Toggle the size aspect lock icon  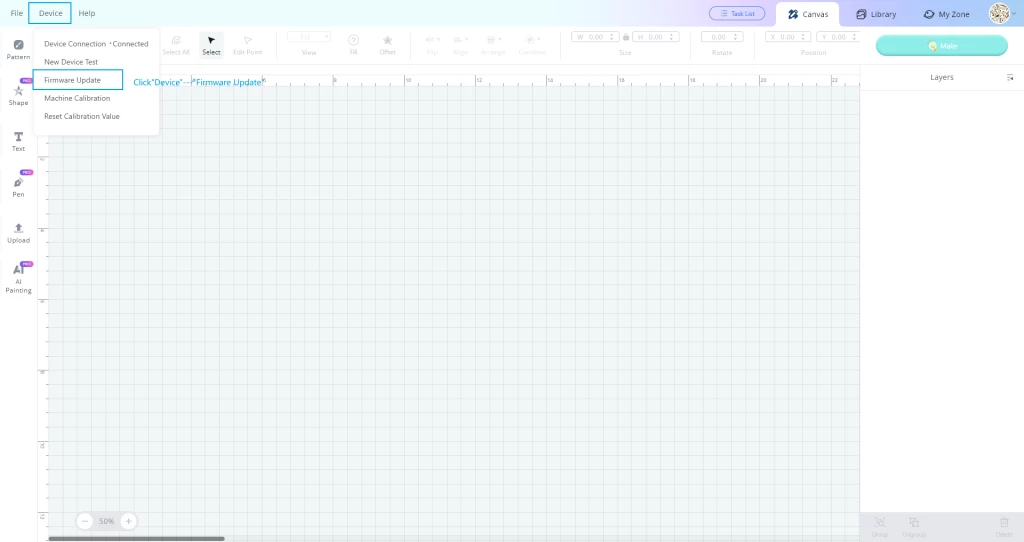click(x=626, y=37)
